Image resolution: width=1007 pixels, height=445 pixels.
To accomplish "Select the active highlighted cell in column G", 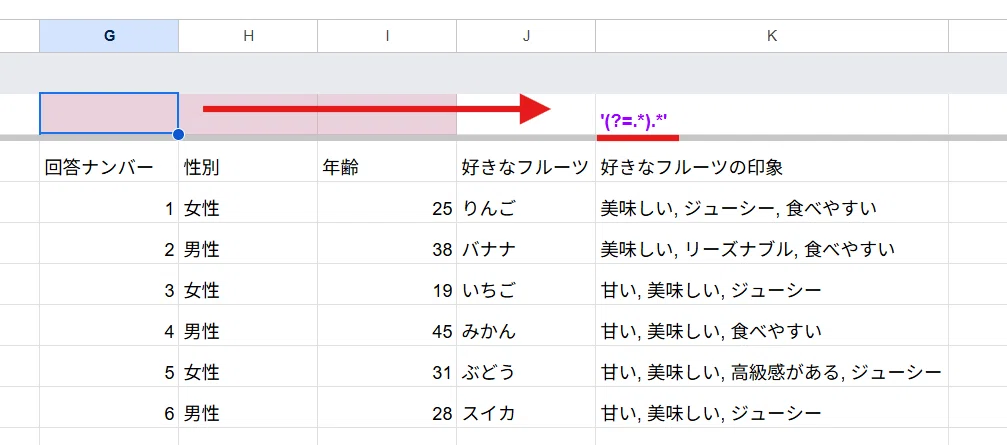I will point(109,114).
